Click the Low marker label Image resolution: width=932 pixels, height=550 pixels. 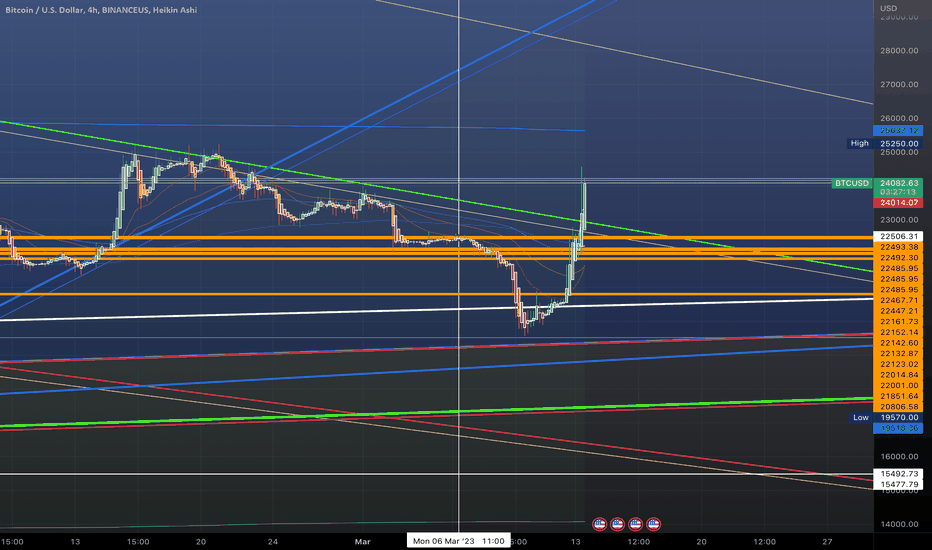coord(861,417)
